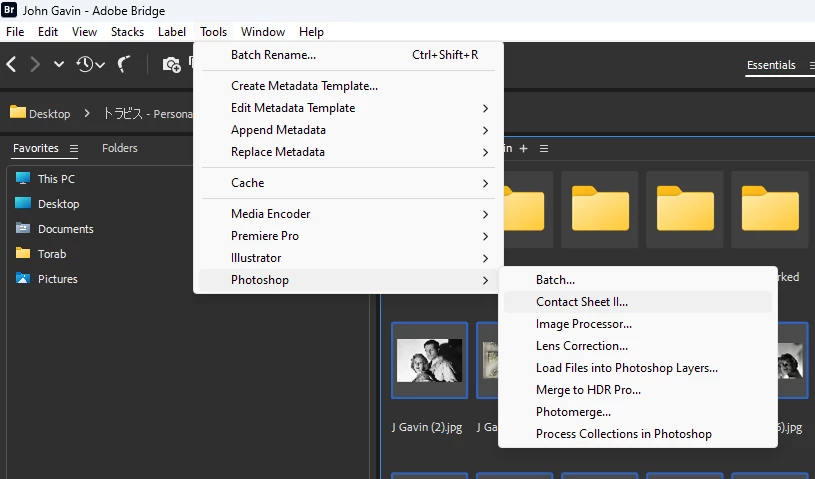Choose Contact Sheet II

point(638,302)
